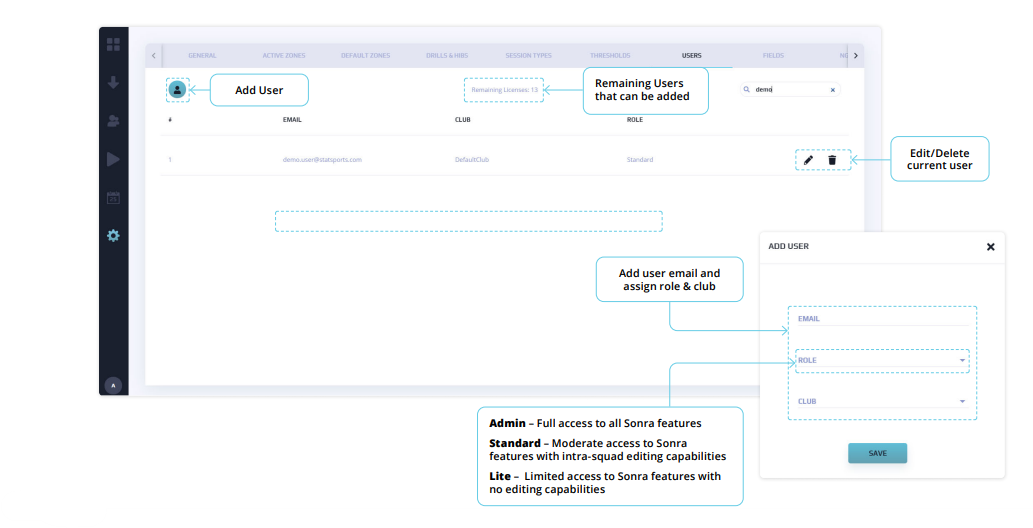Click the Add User person icon
1033x528 pixels.
(x=177, y=90)
